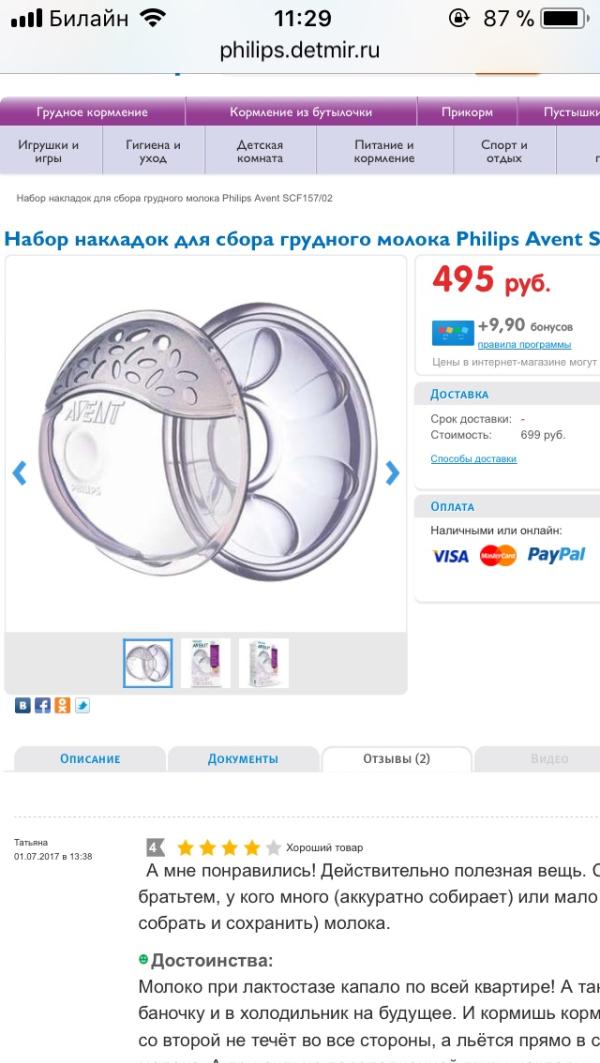600x1063 pixels.
Task: Share the product on Twitter
Action: (82, 706)
